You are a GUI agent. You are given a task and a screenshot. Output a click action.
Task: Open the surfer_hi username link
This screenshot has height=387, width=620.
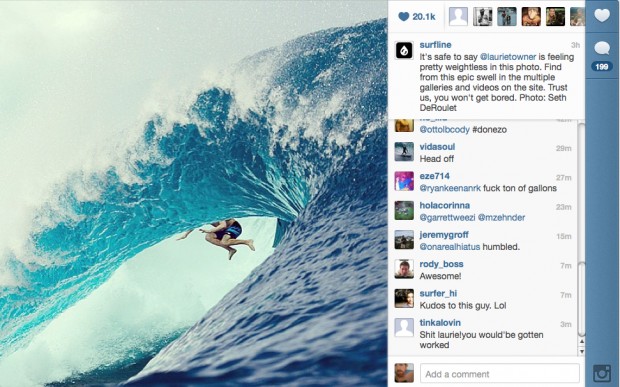[438, 293]
